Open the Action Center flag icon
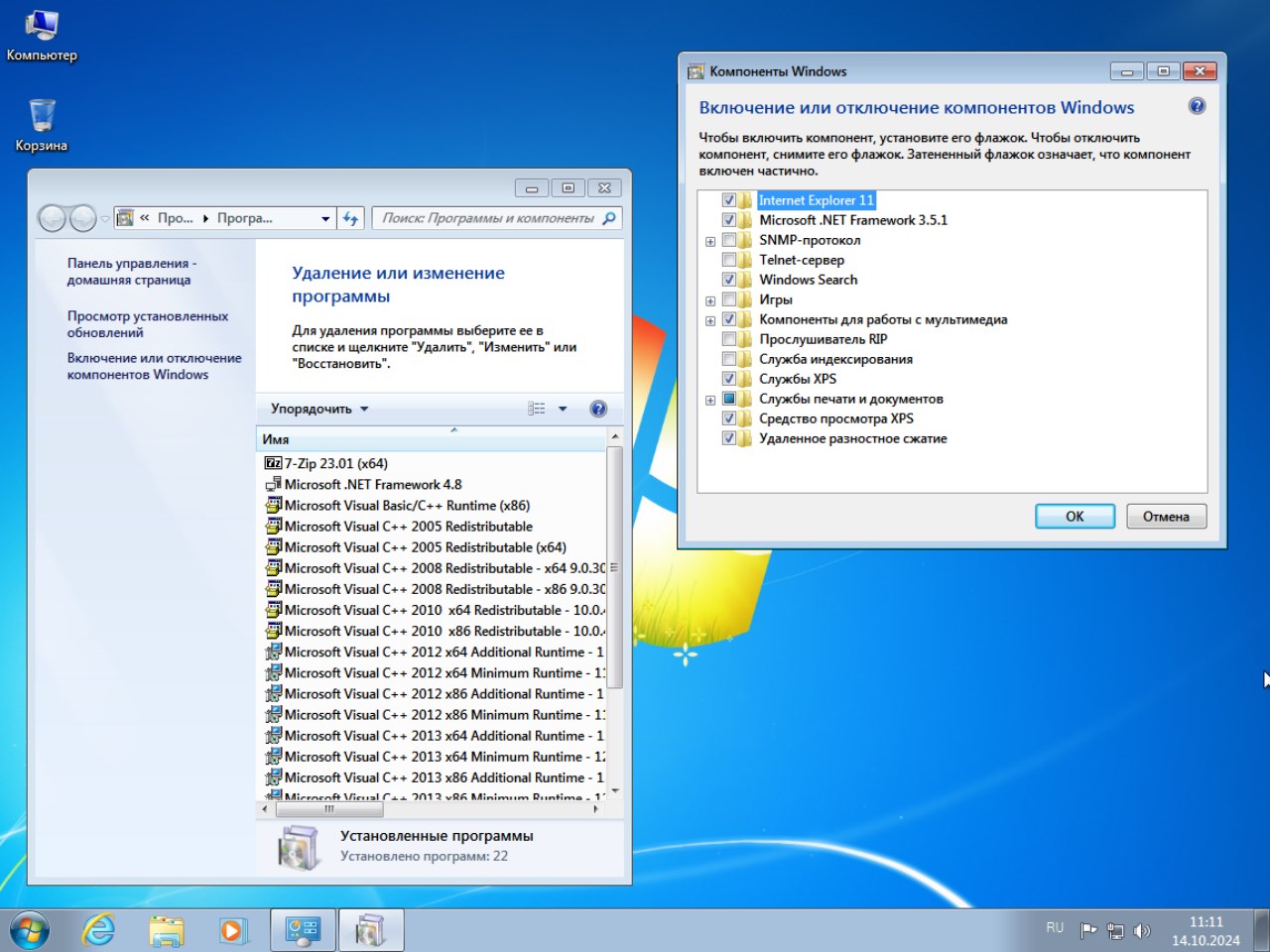 coord(1088,930)
